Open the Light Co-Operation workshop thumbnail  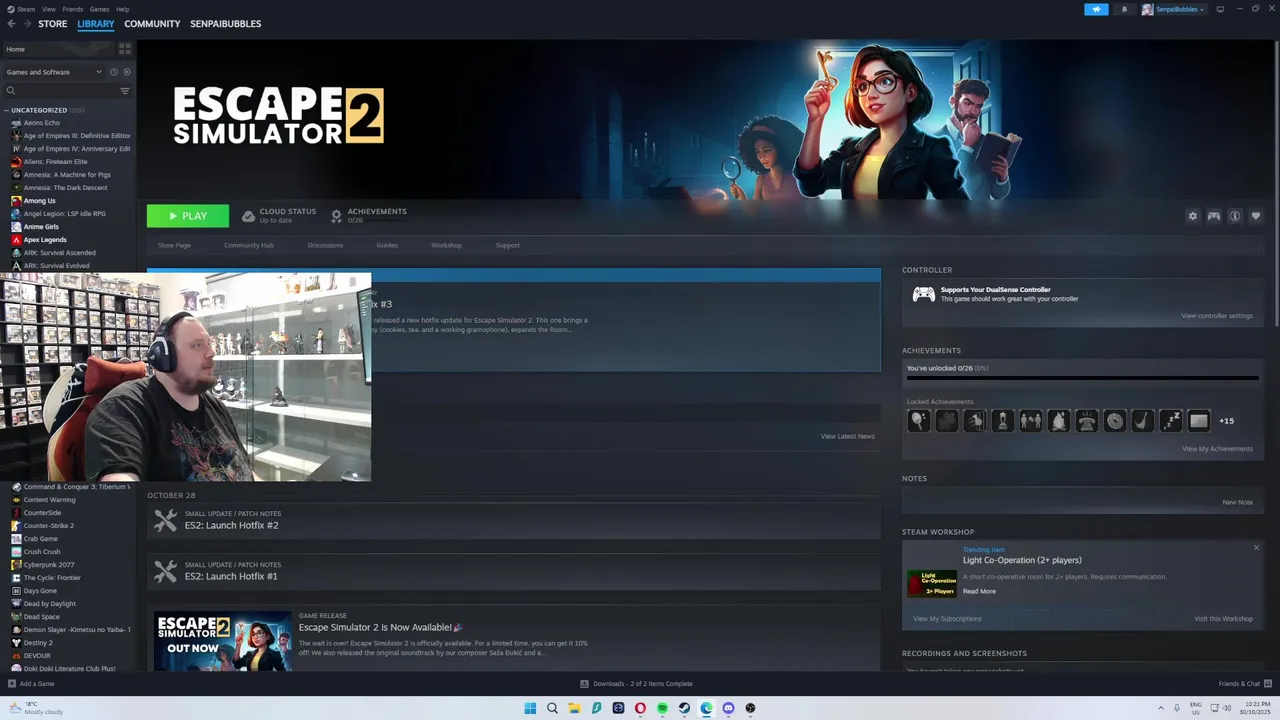[x=931, y=584]
